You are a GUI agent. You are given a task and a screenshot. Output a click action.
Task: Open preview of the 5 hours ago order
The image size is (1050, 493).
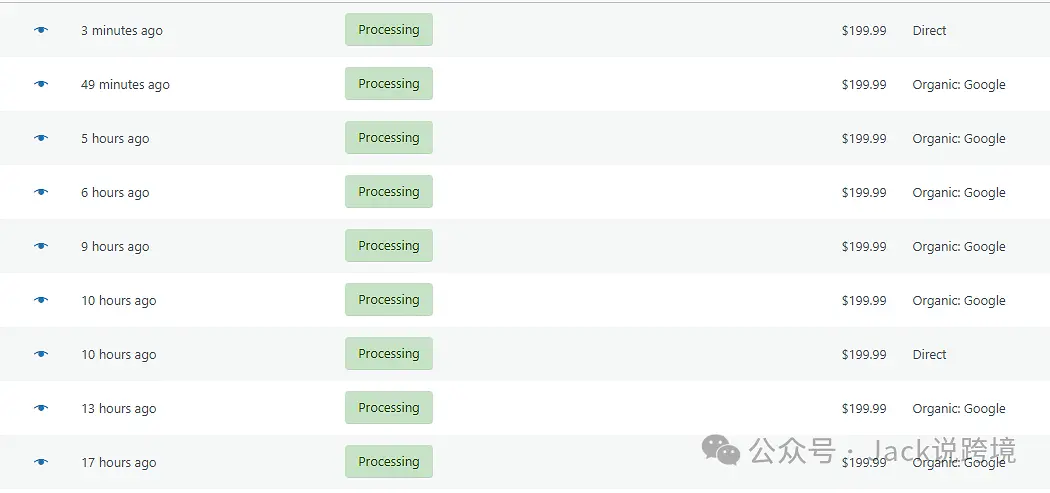coord(41,138)
